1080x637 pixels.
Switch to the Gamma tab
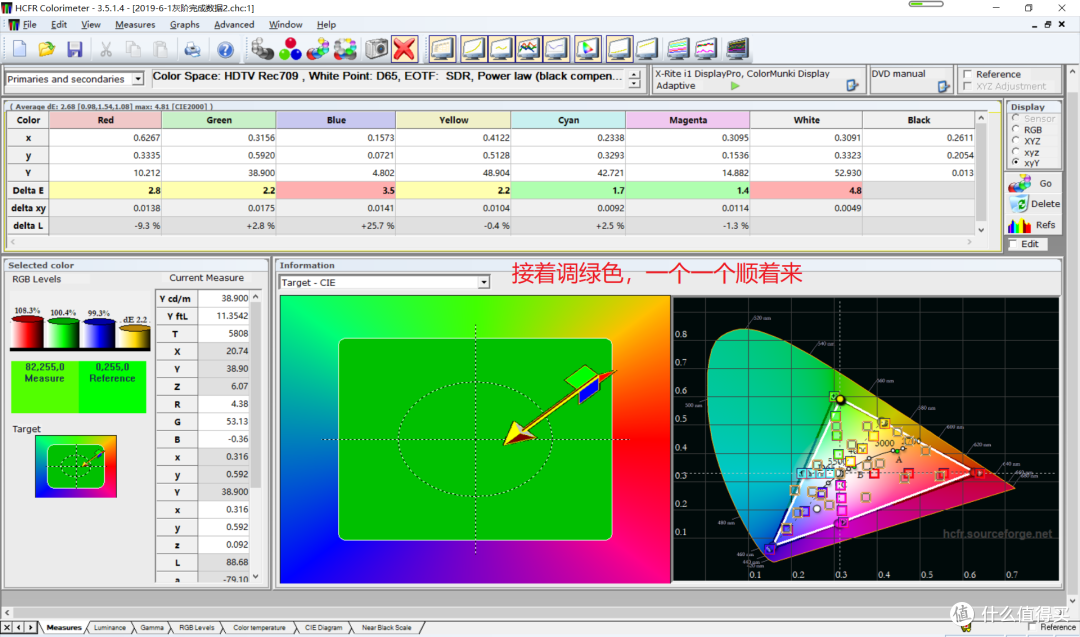click(x=152, y=628)
